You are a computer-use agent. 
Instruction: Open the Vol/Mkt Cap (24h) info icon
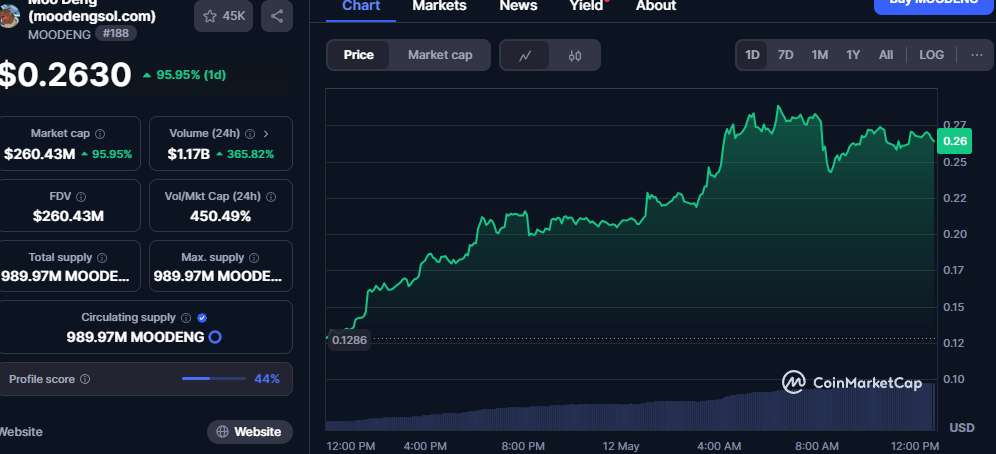click(271, 197)
